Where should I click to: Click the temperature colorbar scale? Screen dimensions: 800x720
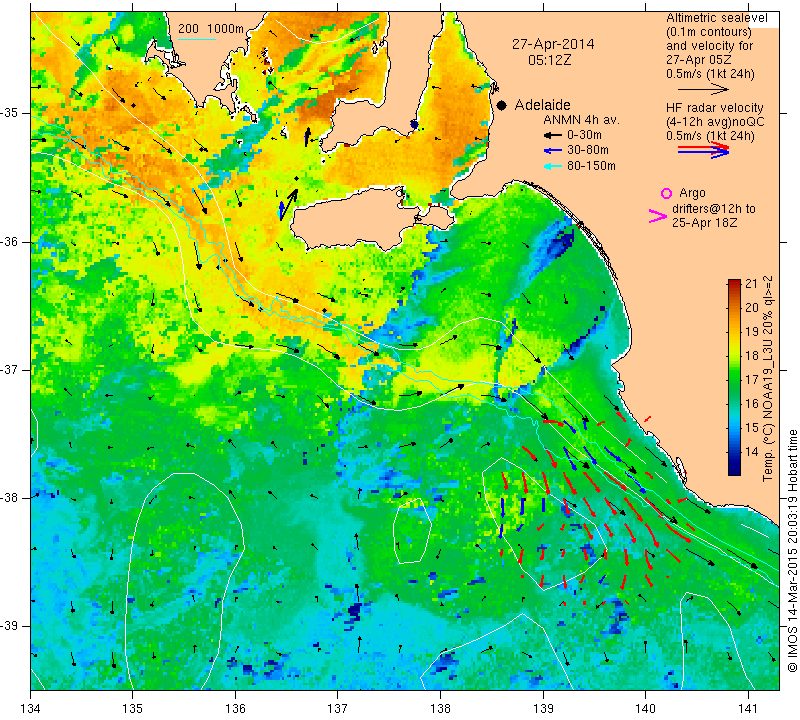[734, 377]
